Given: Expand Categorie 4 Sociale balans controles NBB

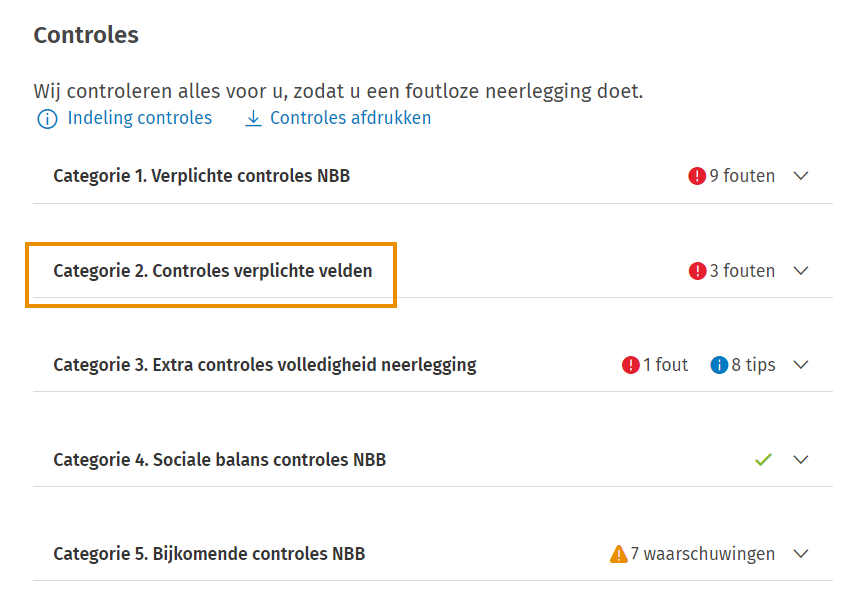Looking at the screenshot, I should (801, 459).
